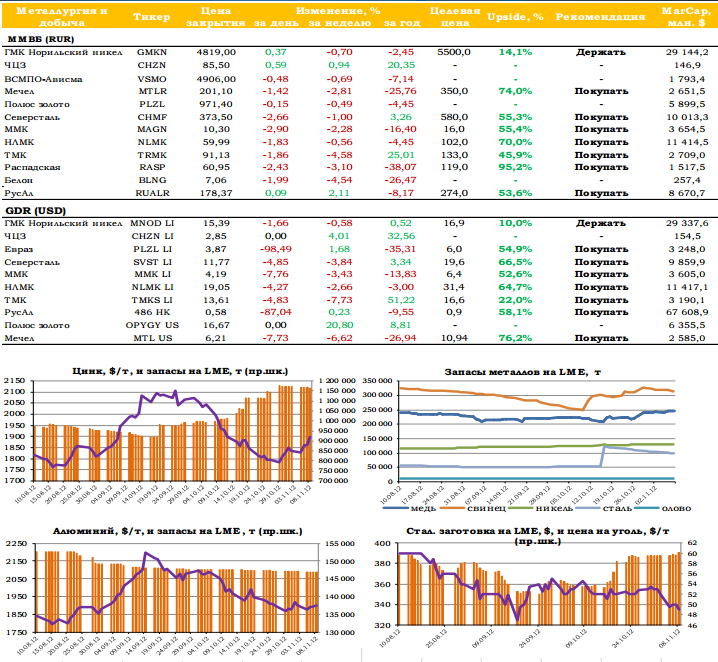Select the Рекомендация column header

600,17
